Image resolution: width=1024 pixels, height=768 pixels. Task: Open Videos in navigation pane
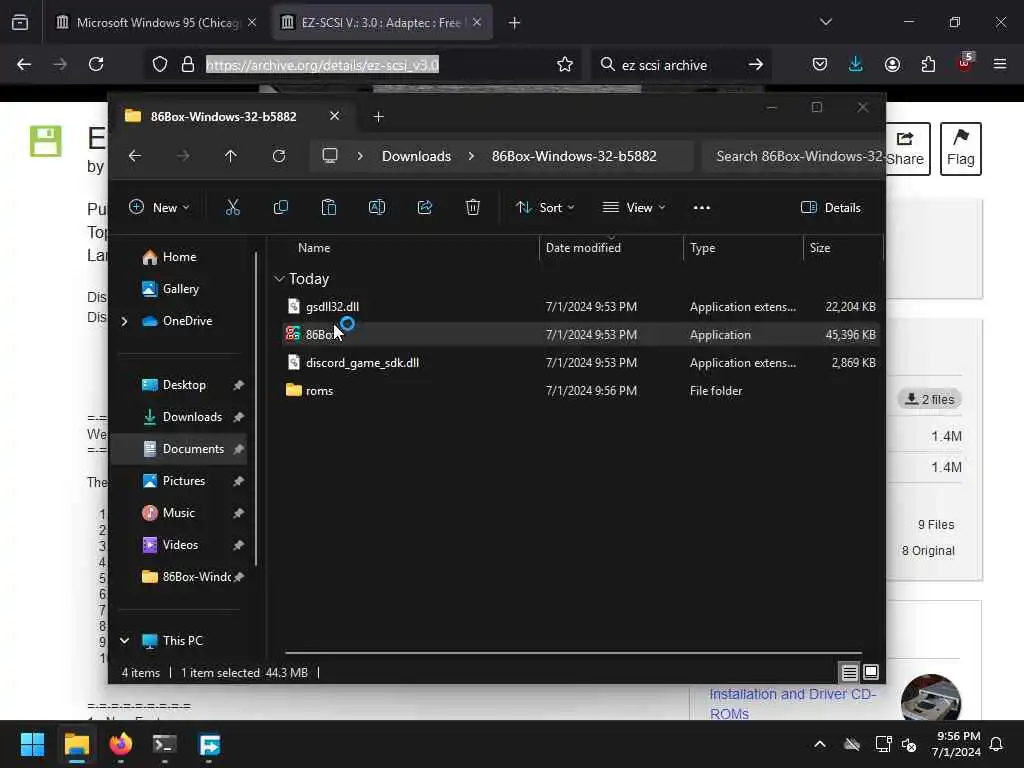pos(180,545)
